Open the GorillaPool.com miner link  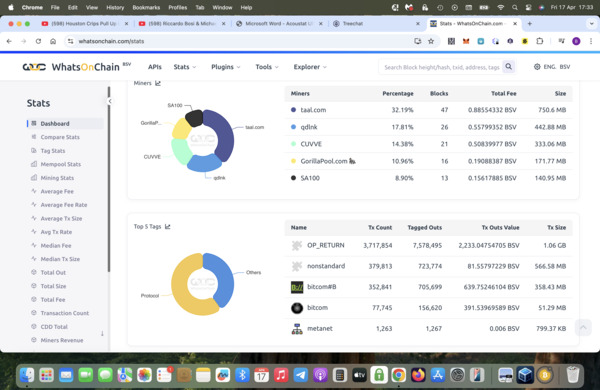pos(324,161)
